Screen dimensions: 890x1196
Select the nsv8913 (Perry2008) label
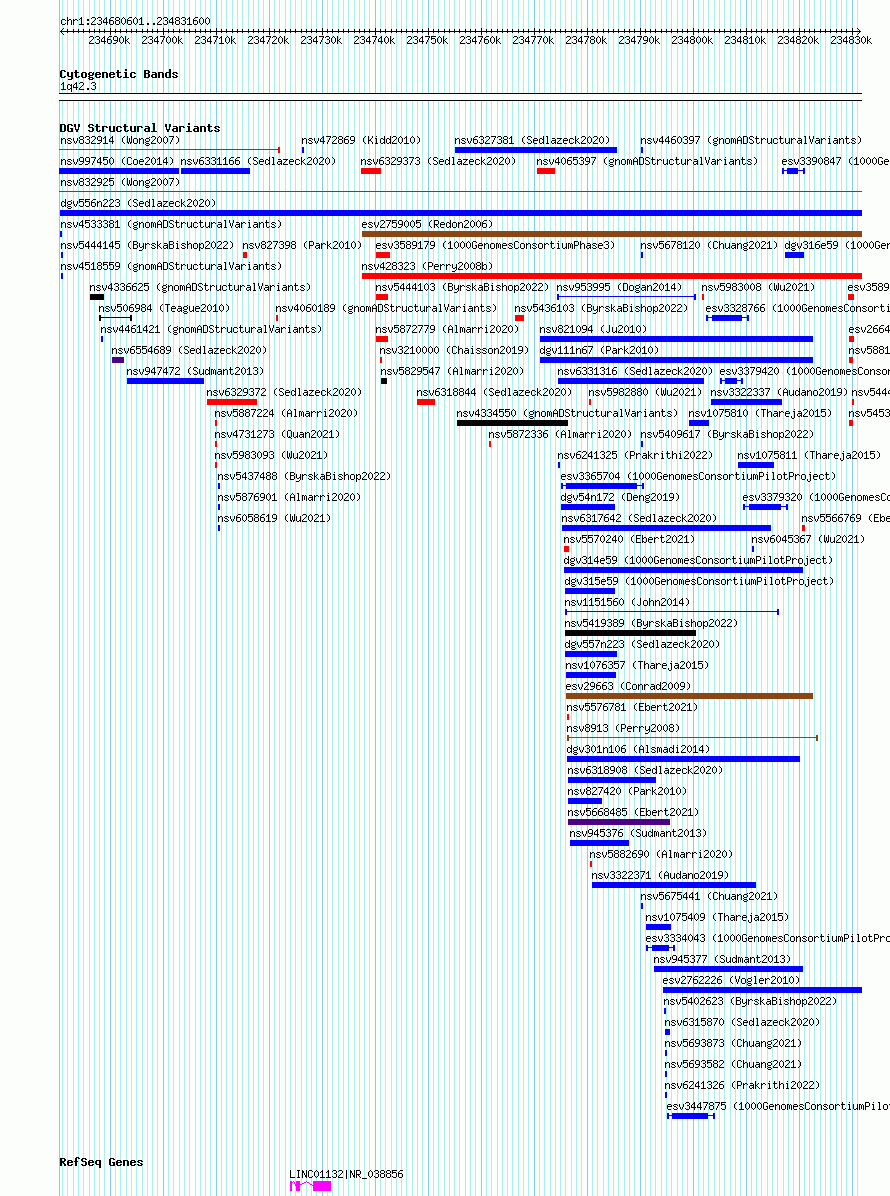click(623, 728)
